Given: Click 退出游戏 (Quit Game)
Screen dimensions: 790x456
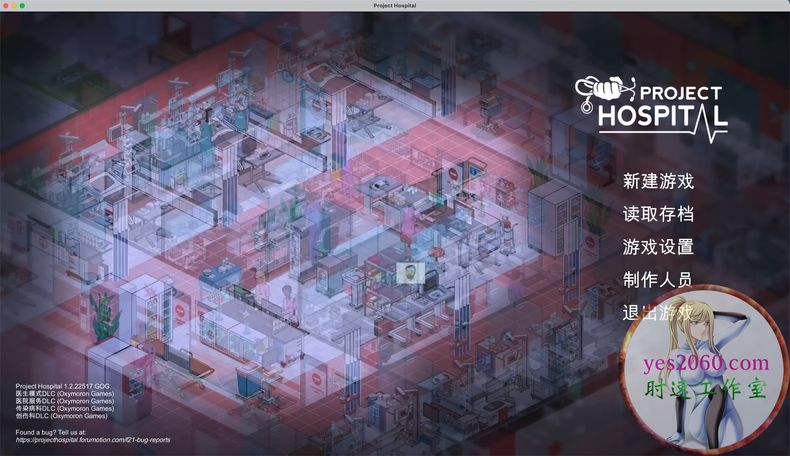Looking at the screenshot, I should (657, 312).
